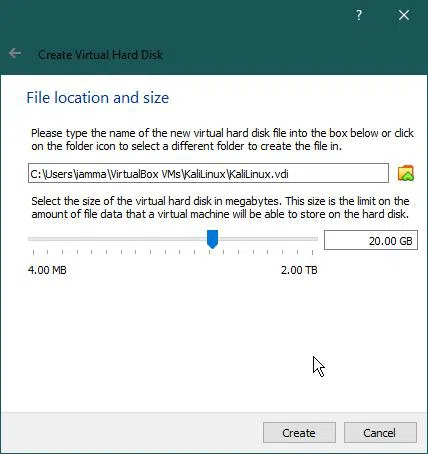Close the Create Virtual Hard Disk dialog

pos(404,15)
